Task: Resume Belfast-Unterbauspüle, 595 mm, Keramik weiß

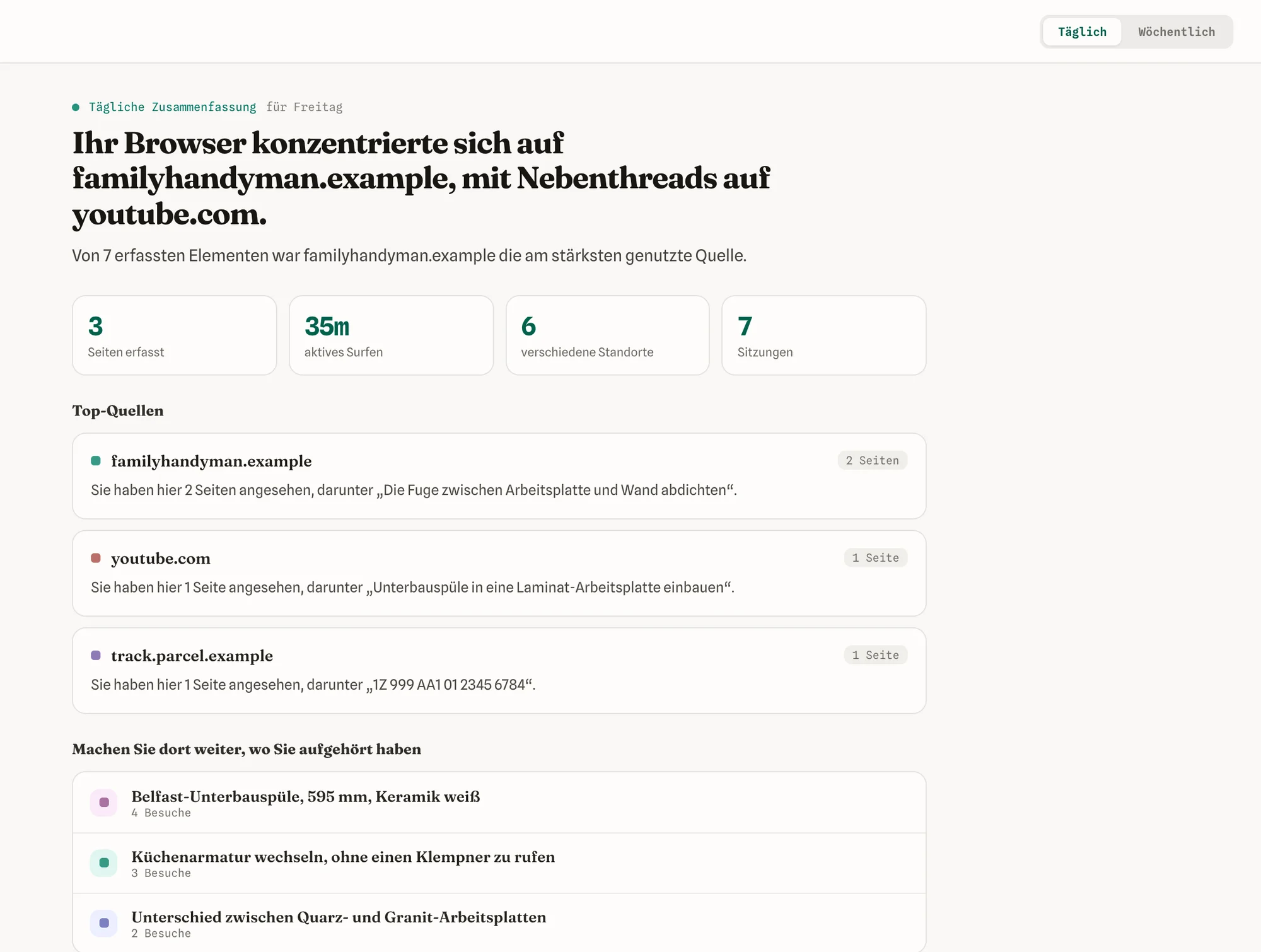Action: 499,803
